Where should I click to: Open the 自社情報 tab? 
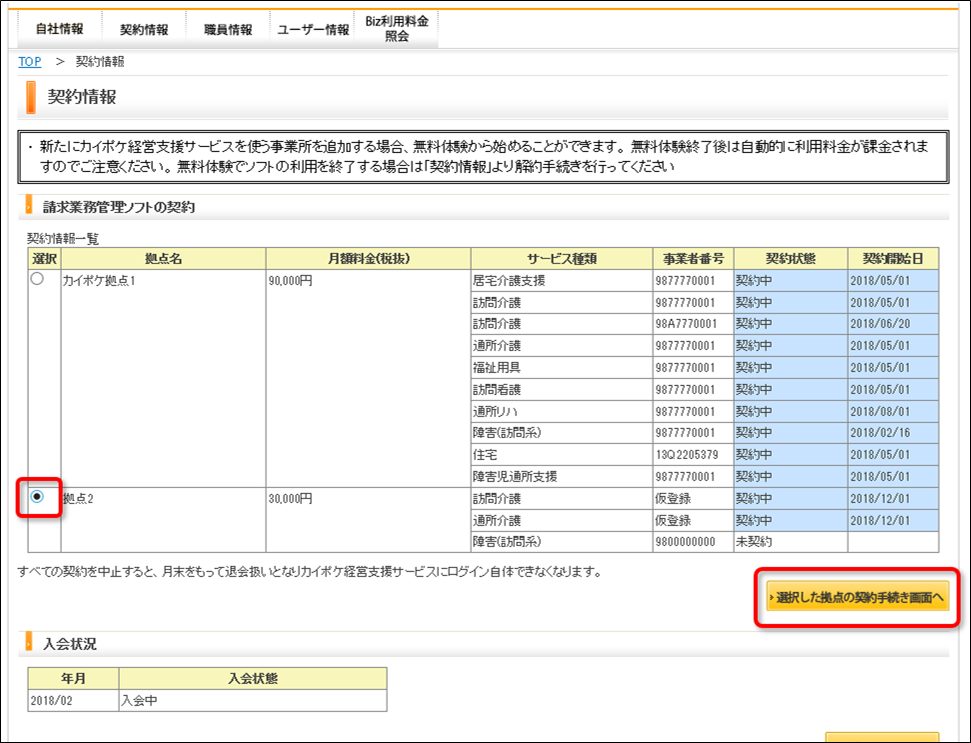59,29
